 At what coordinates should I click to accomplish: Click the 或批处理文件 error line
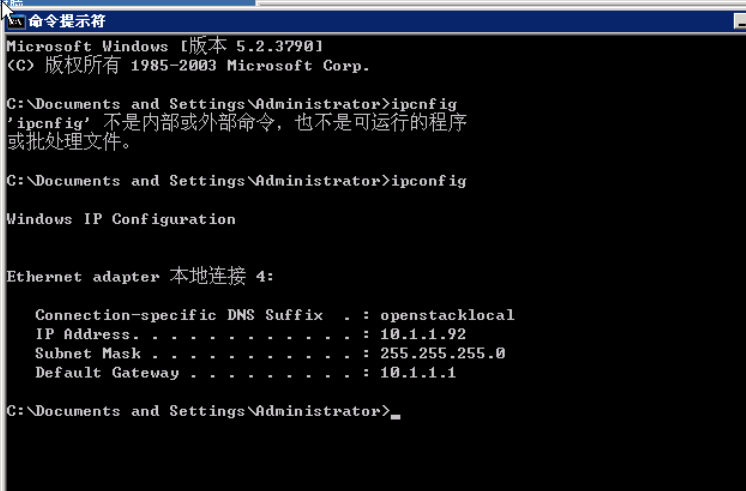70,142
